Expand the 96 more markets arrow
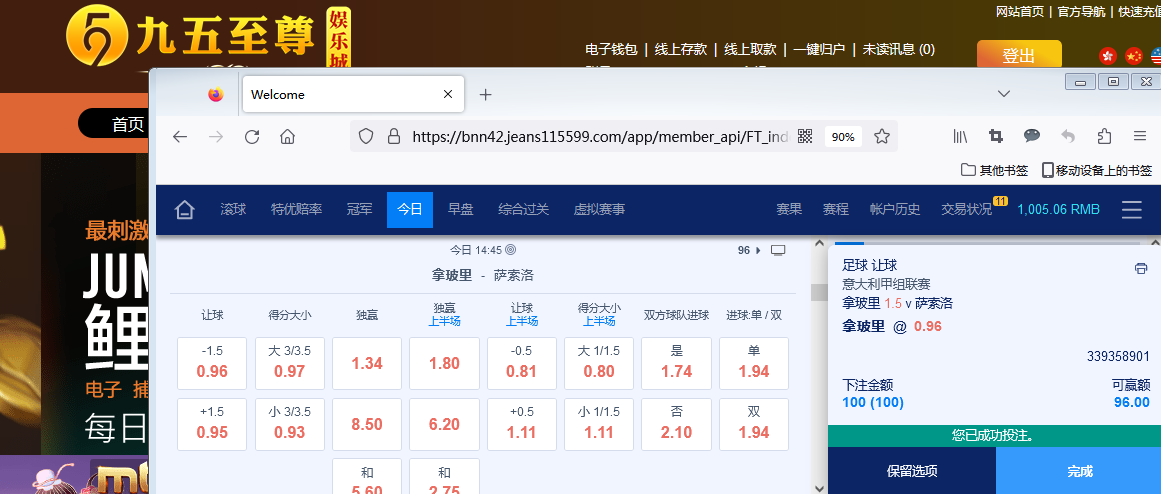The width and height of the screenshot is (1161, 494). click(749, 250)
